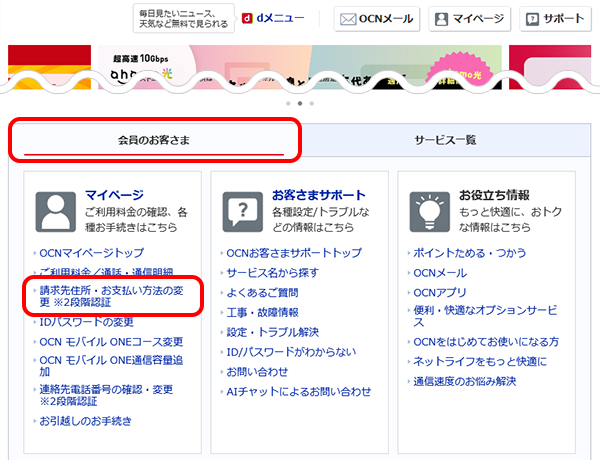The height and width of the screenshot is (460, 600).
Task: Open OCNメール link in お役立ち情報 list
Action: tap(440, 273)
